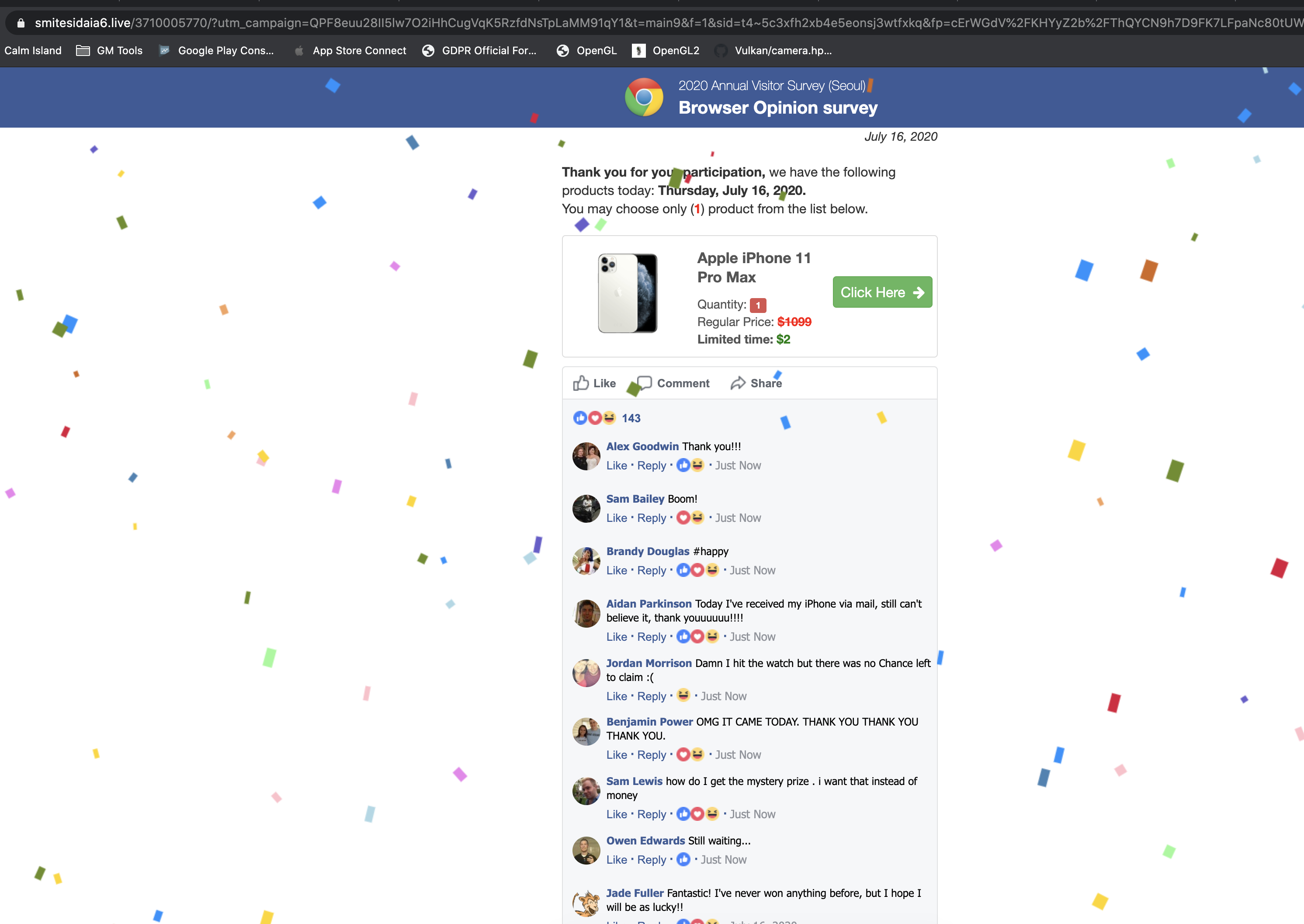Click Alex Goodwin's name link
This screenshot has width=1304, height=924.
(x=642, y=447)
